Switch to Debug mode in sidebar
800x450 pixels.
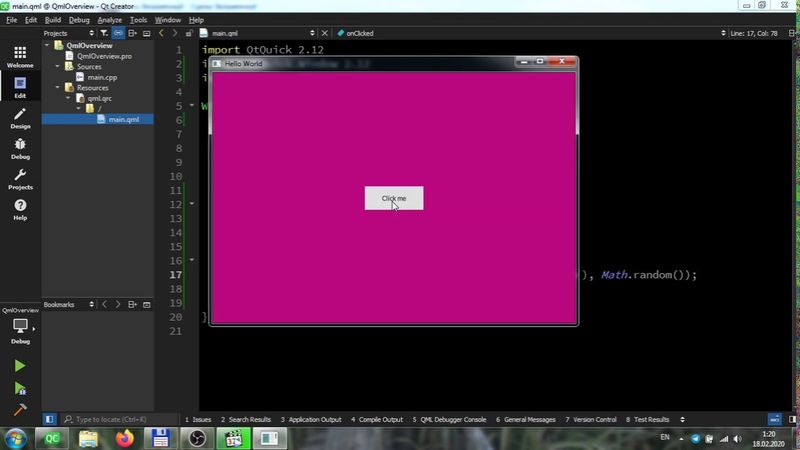pyautogui.click(x=20, y=148)
